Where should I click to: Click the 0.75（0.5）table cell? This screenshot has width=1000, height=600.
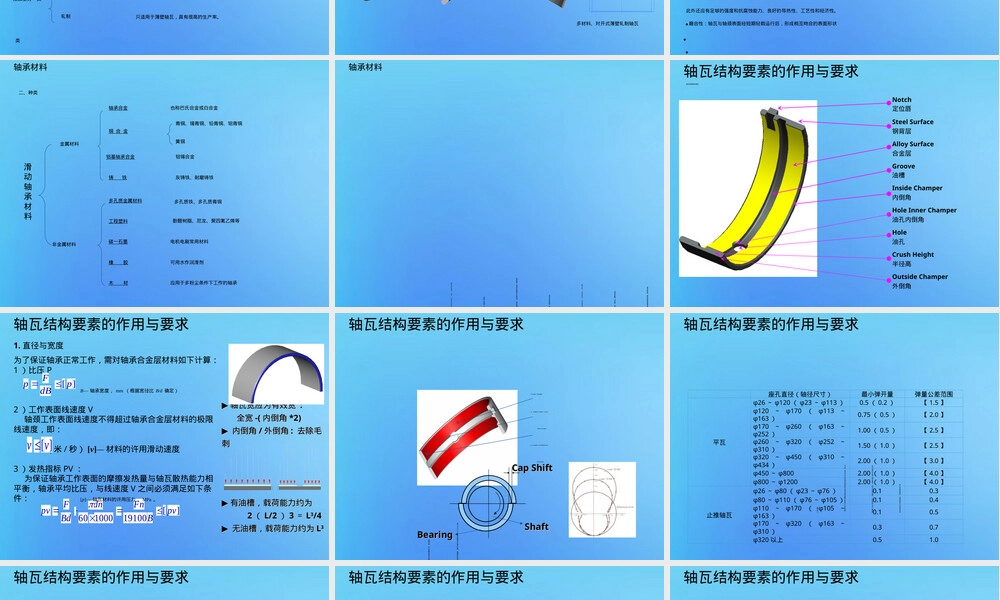[x=876, y=414]
